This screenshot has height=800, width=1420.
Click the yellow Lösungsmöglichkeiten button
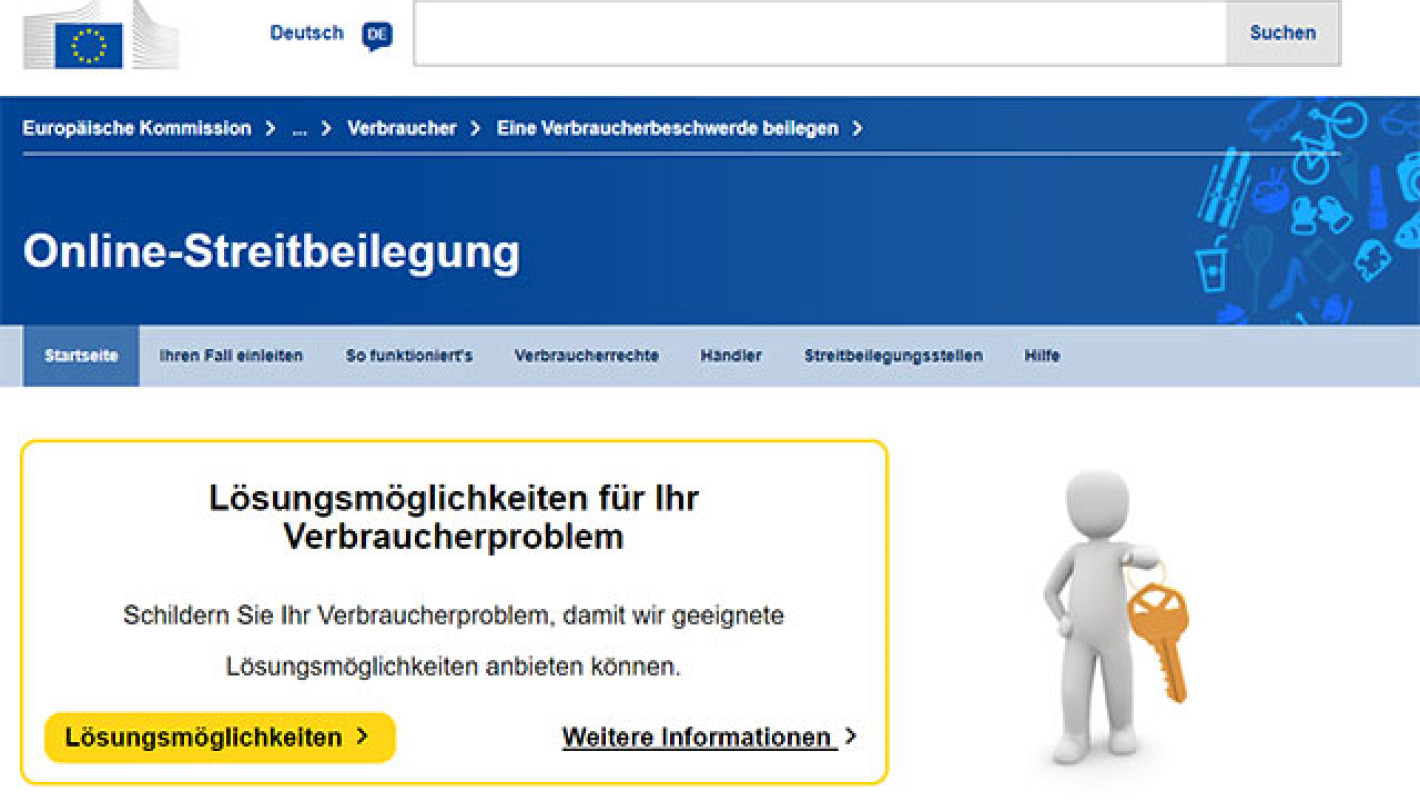(218, 738)
